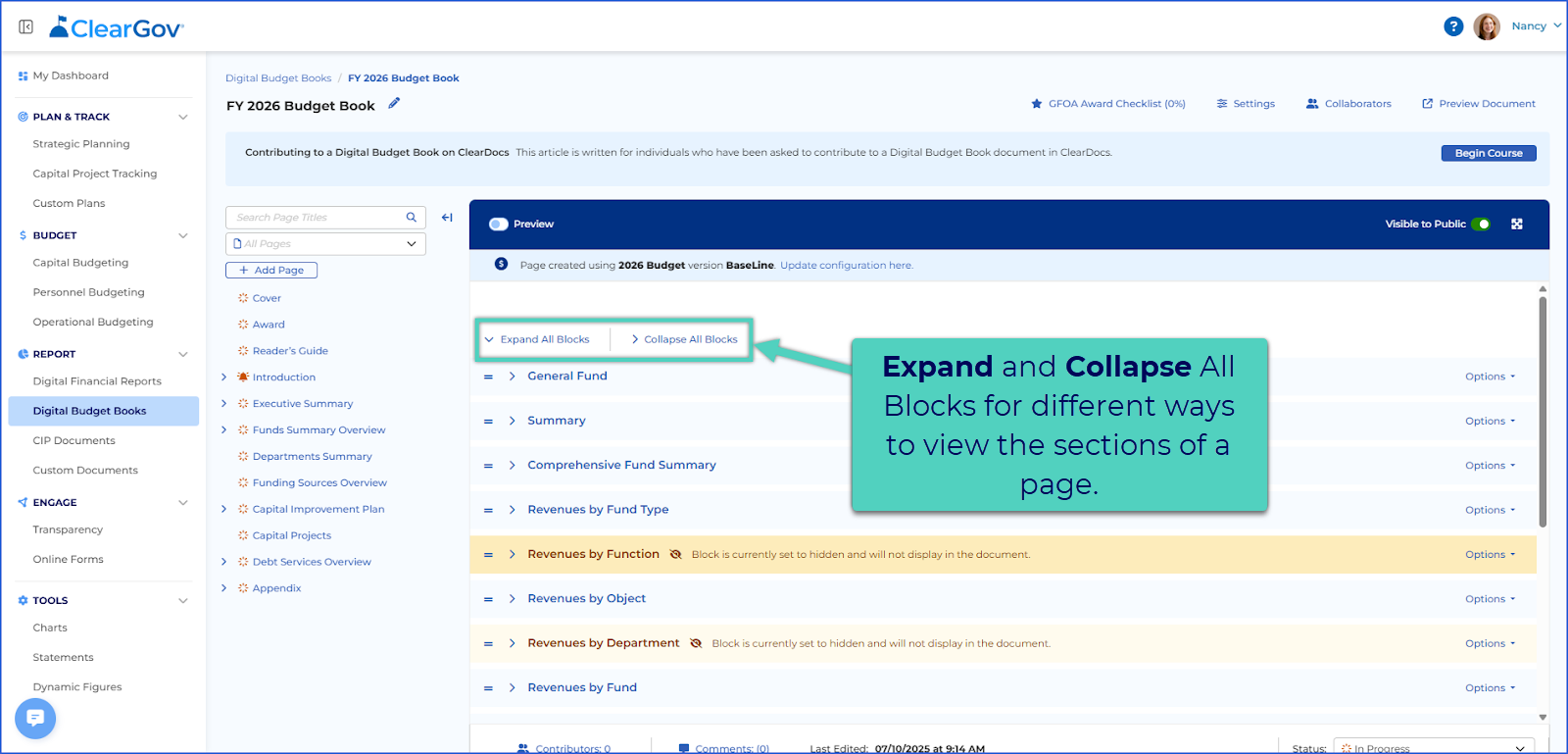The image size is (1568, 754).
Task: Expand the Revenues by Fund Type chevron
Action: [x=512, y=510]
